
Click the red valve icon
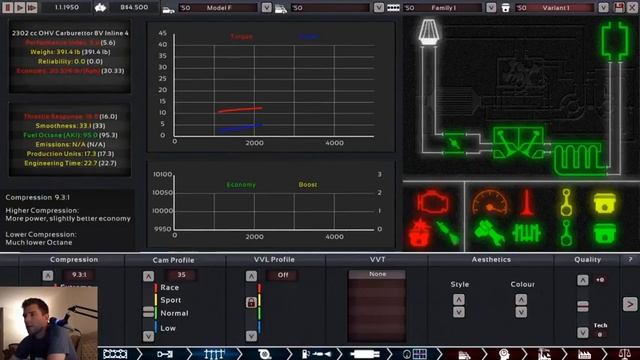click(x=527, y=202)
